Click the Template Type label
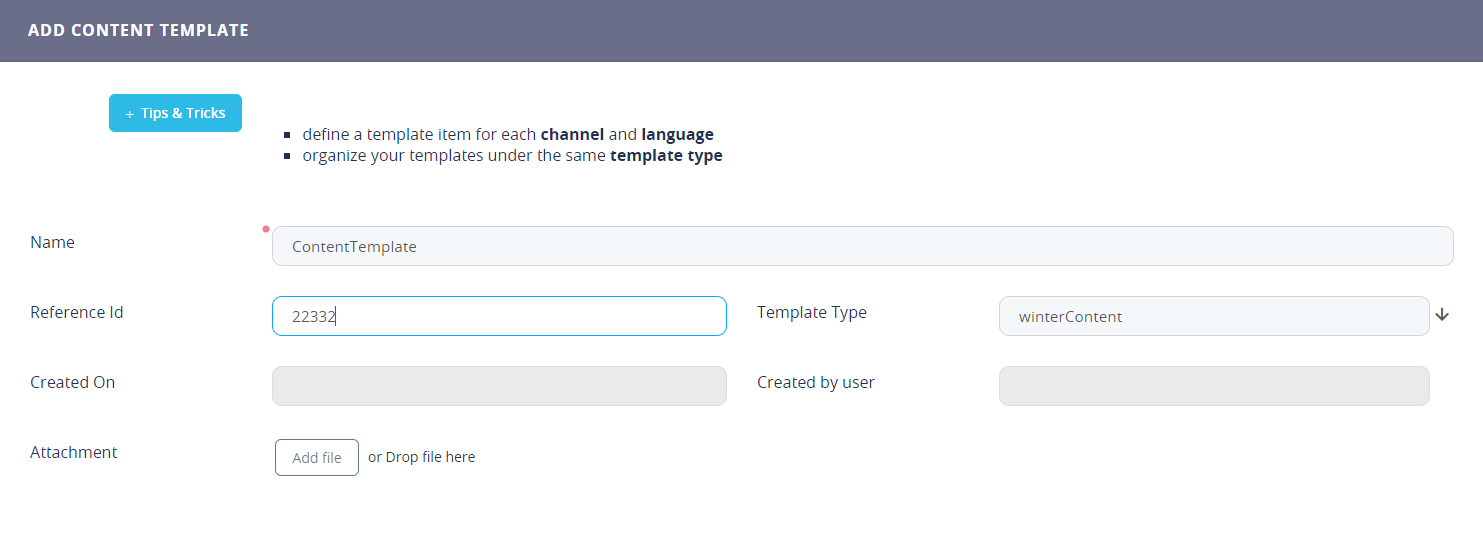The image size is (1483, 538). (x=811, y=312)
